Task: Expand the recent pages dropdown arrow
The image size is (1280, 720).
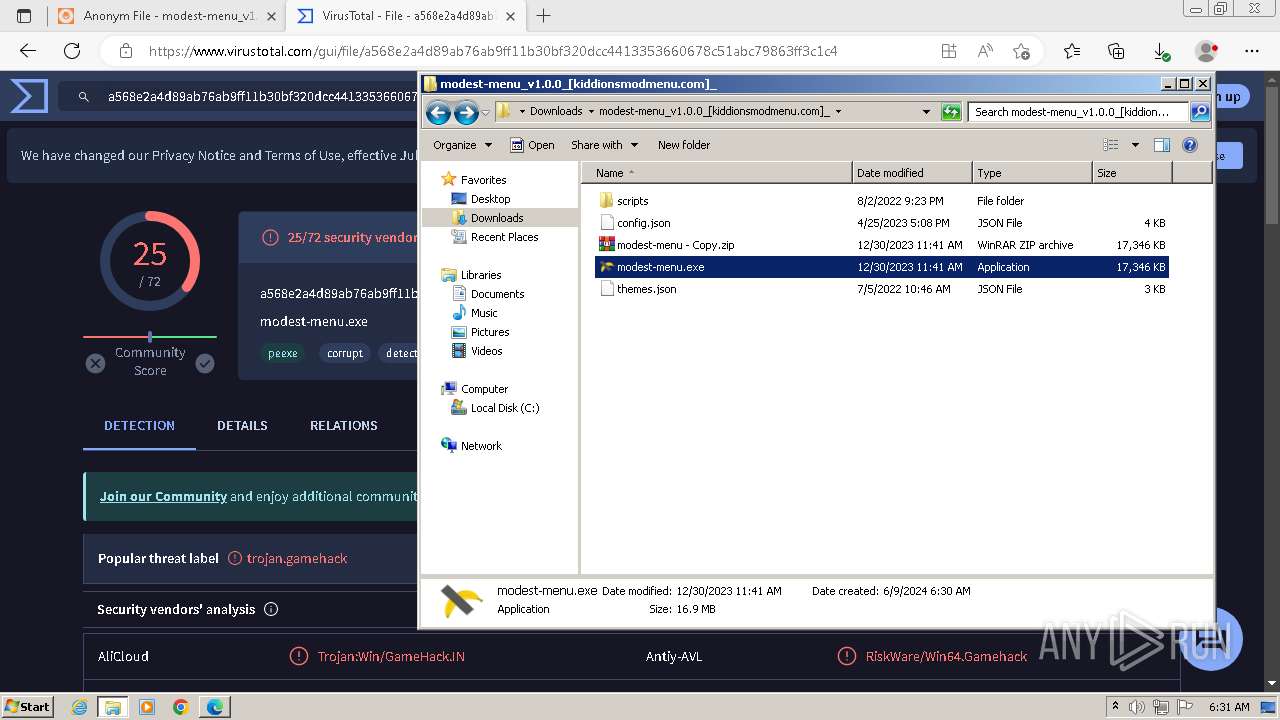Action: point(486,113)
